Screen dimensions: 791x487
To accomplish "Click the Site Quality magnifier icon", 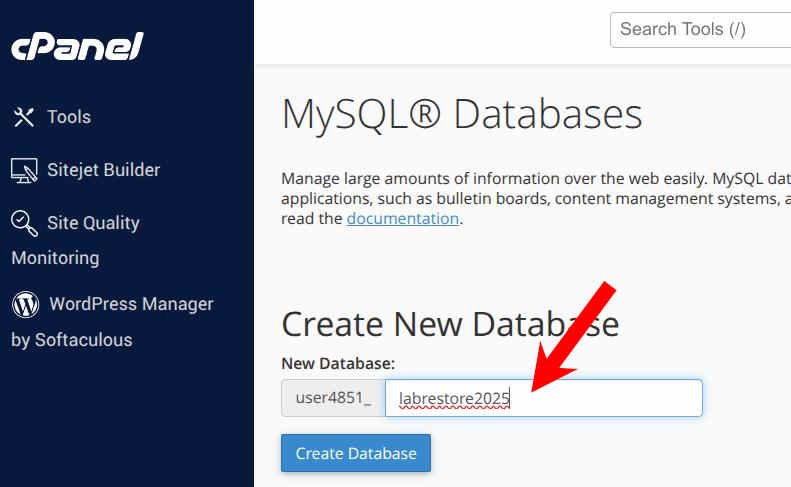I will pyautogui.click(x=24, y=223).
